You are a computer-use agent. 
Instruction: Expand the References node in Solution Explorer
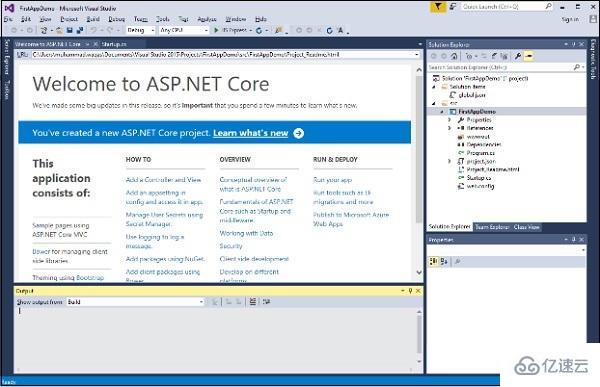(450, 128)
